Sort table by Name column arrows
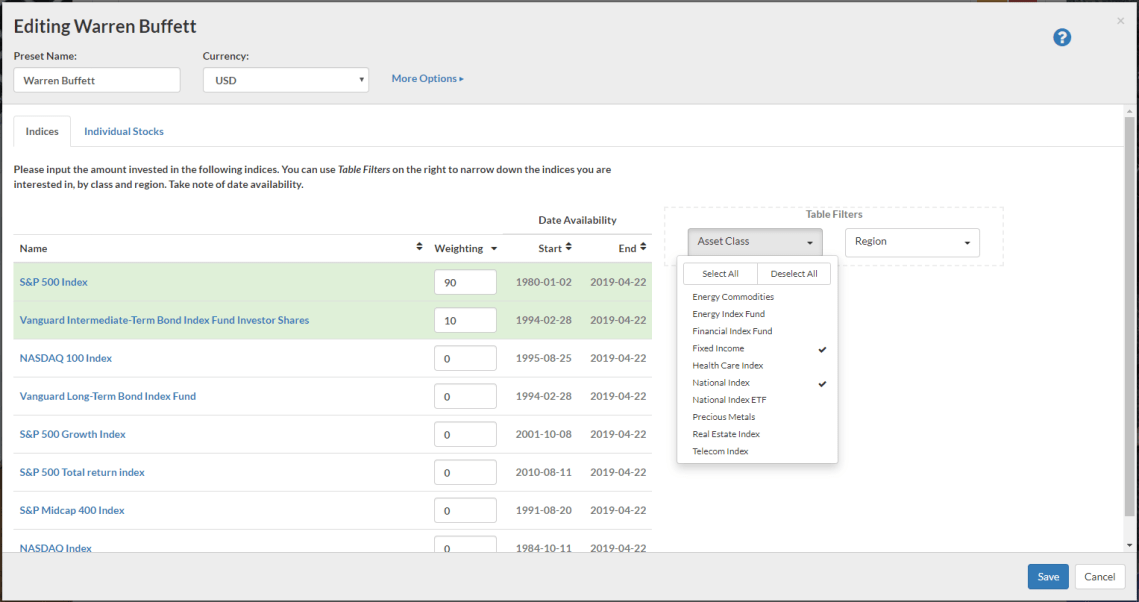1139x602 pixels. click(x=419, y=247)
